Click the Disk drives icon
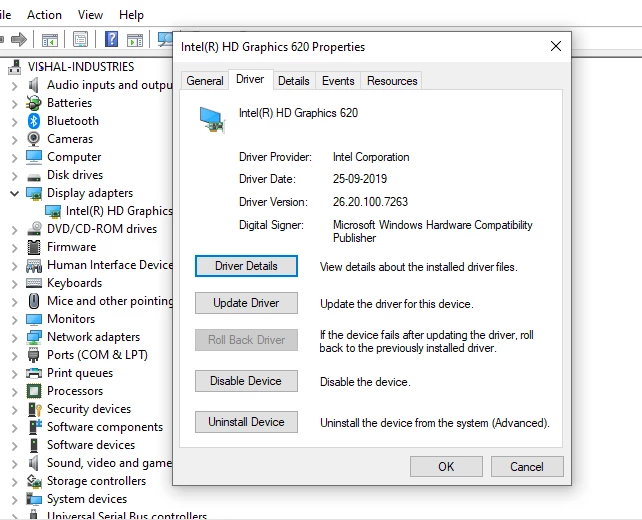The height and width of the screenshot is (520, 642). click(34, 177)
